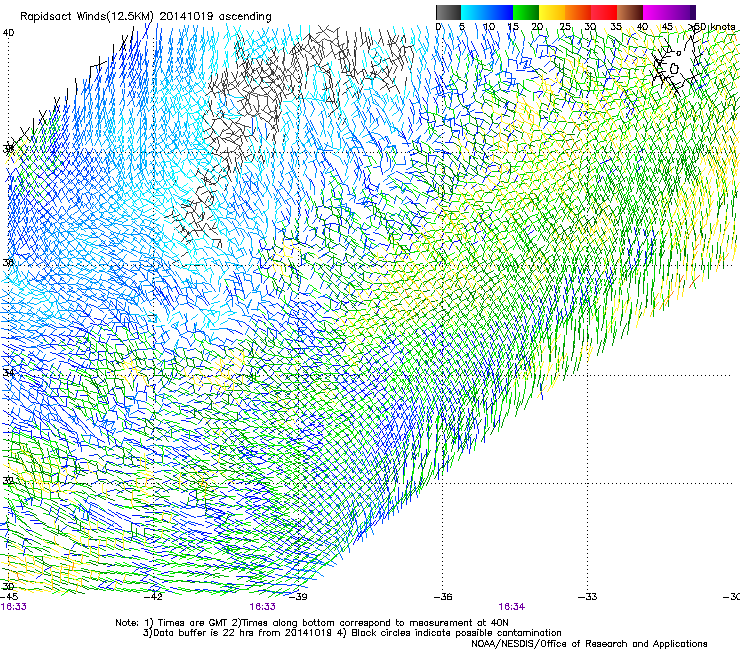Select the '36' latitude axis label
This screenshot has width=740, height=650.
(8, 262)
